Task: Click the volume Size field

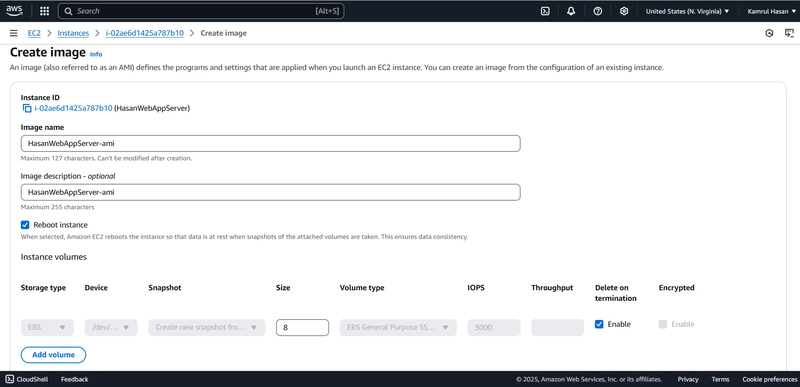Action: point(302,327)
